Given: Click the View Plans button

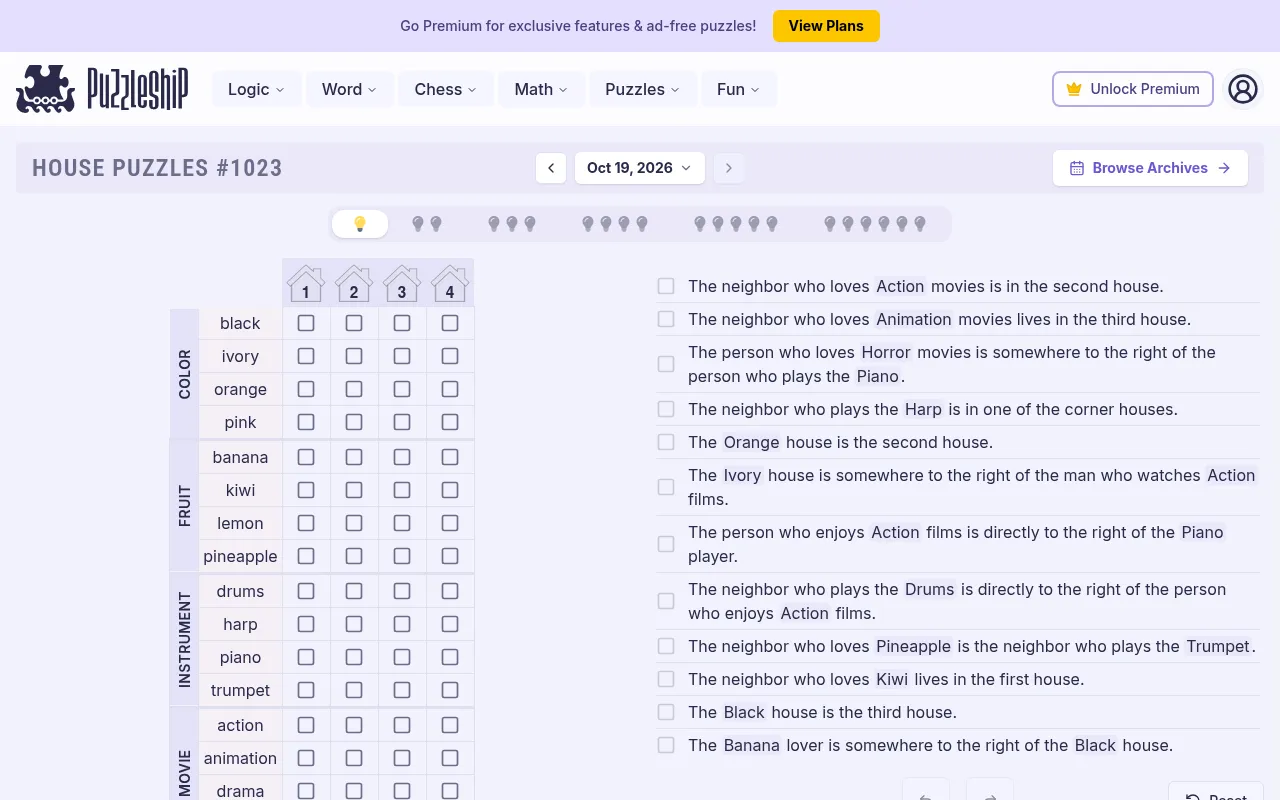Looking at the screenshot, I should click(826, 26).
